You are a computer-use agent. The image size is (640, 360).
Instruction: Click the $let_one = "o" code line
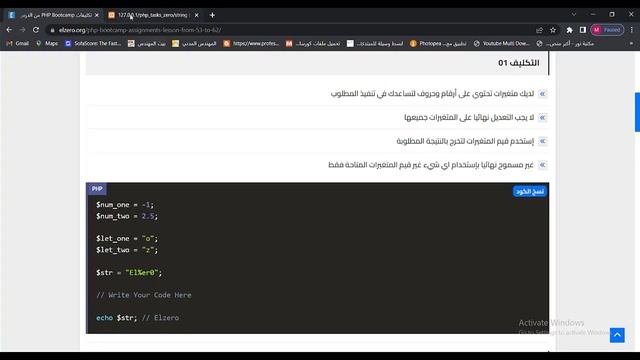127,239
